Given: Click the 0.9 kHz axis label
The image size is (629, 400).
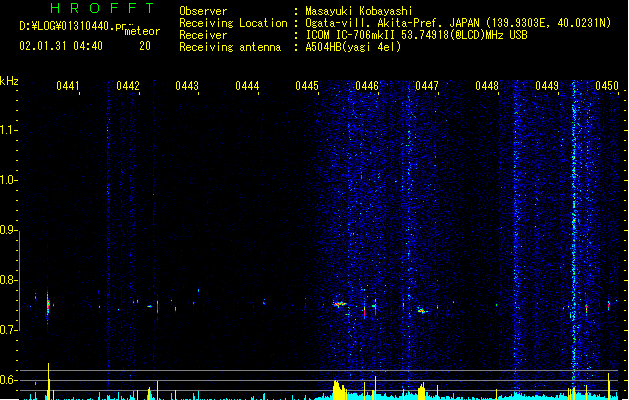Looking at the screenshot, I should pos(8,230).
